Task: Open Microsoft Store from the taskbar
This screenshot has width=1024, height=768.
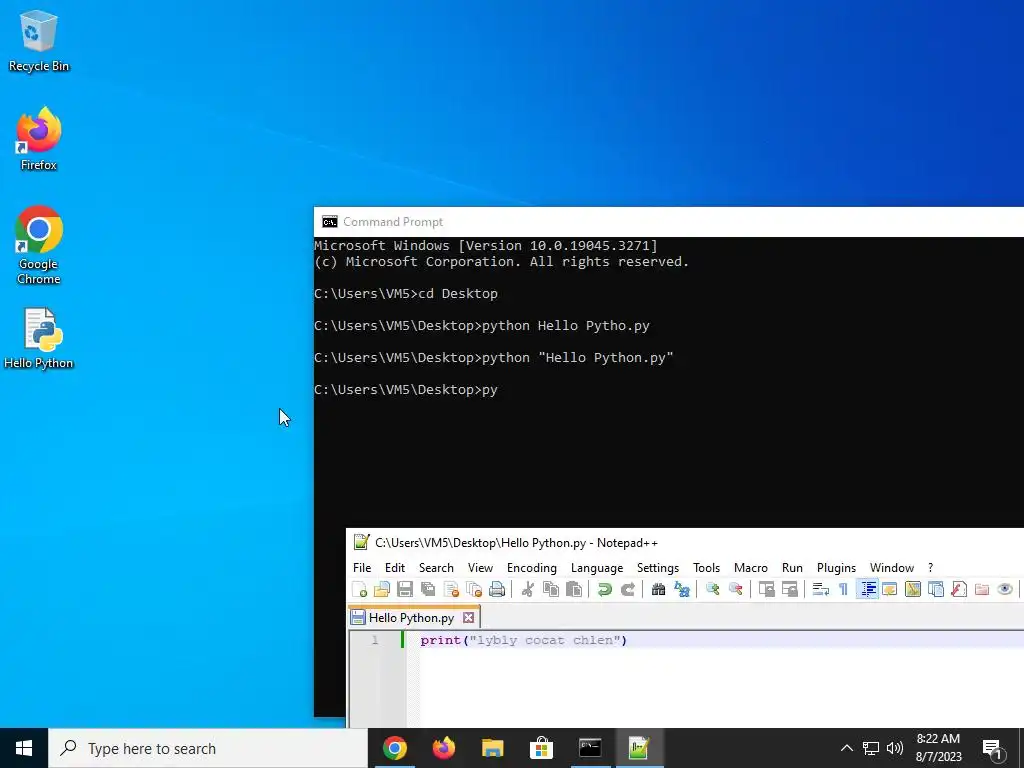Action: [541, 748]
